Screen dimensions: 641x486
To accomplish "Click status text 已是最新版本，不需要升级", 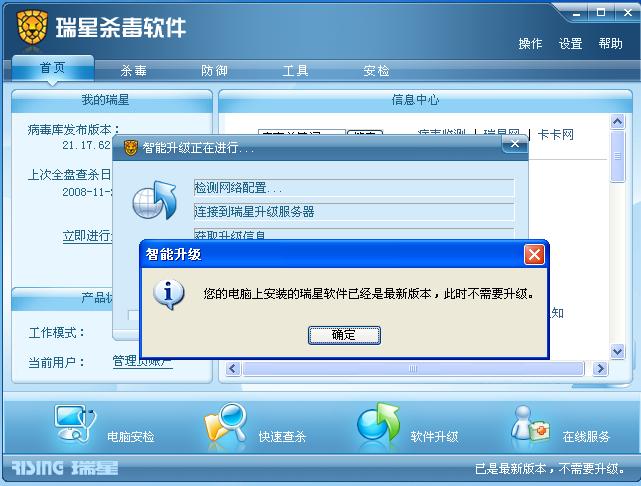I will click(x=550, y=469).
